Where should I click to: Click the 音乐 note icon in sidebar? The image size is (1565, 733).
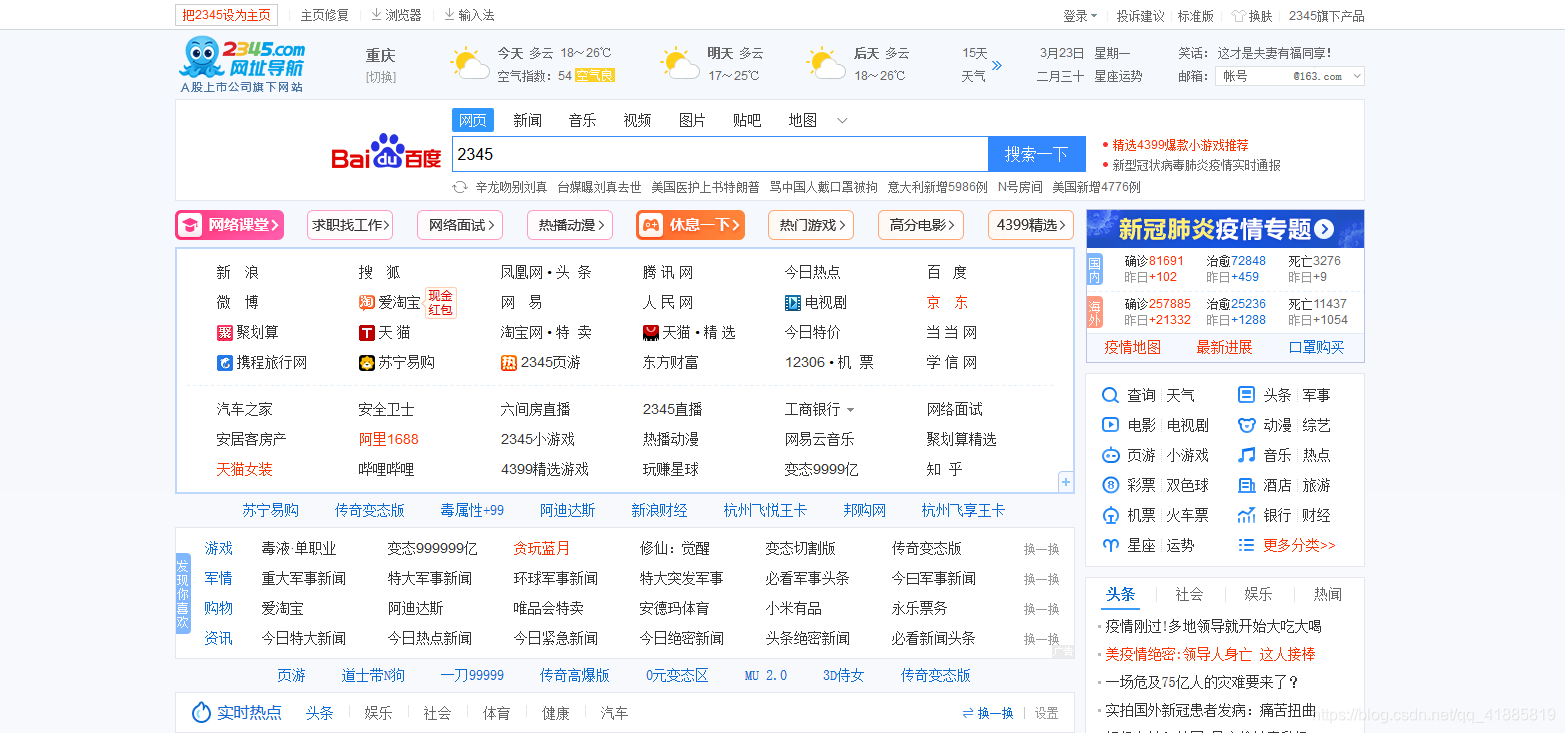click(1246, 455)
